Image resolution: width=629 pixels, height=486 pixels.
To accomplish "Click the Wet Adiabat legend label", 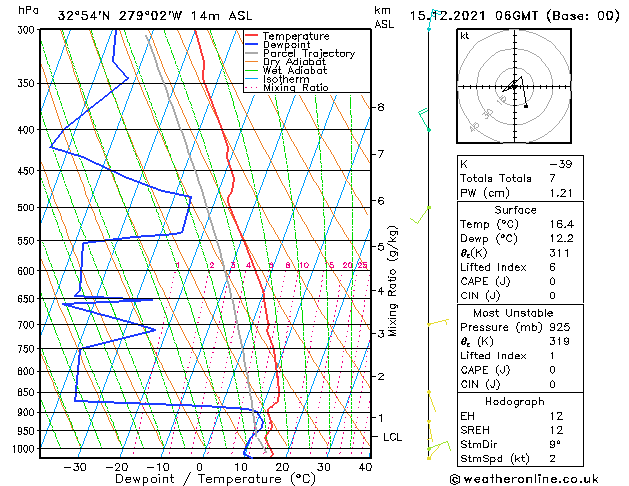I will (295, 71).
